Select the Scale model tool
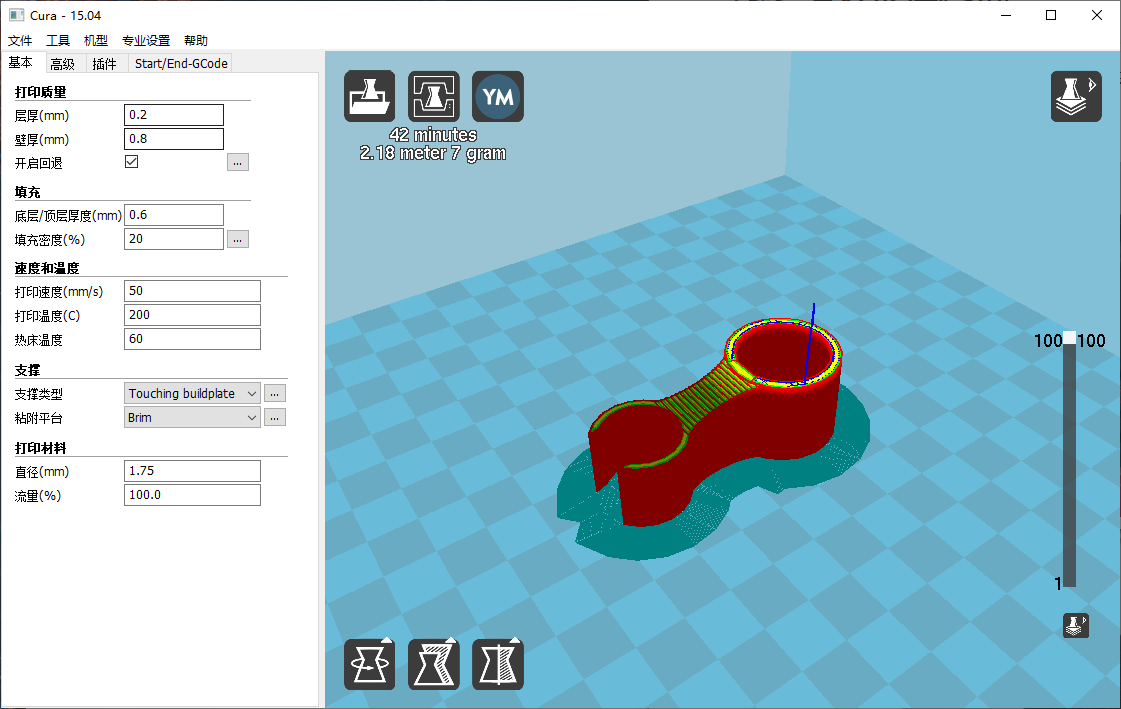Image resolution: width=1121 pixels, height=709 pixels. click(434, 664)
